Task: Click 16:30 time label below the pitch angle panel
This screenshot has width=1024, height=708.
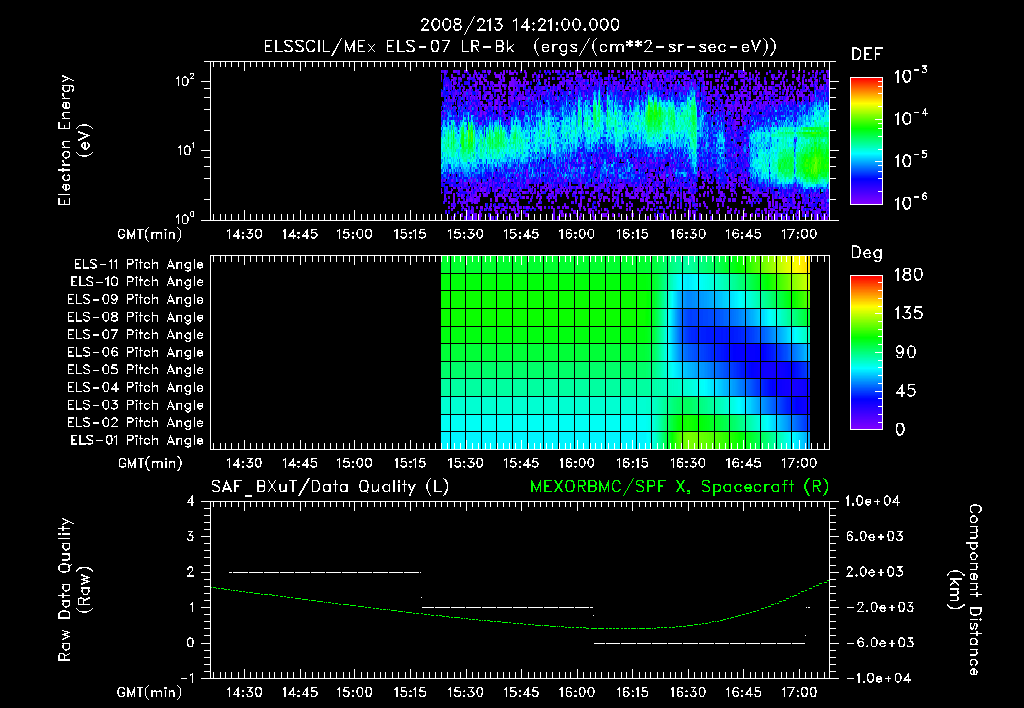Action: coord(688,464)
